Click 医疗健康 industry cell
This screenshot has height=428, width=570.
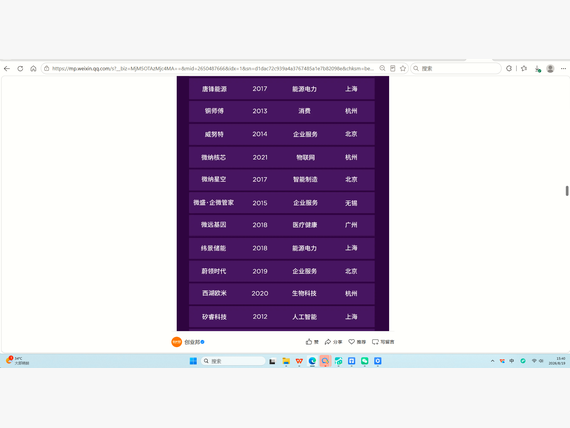(x=305, y=225)
